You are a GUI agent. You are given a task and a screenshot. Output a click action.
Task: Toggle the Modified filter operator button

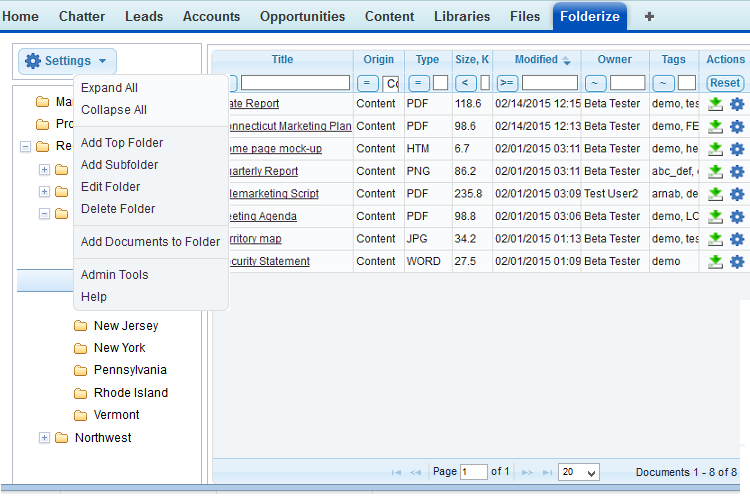pyautogui.click(x=507, y=83)
